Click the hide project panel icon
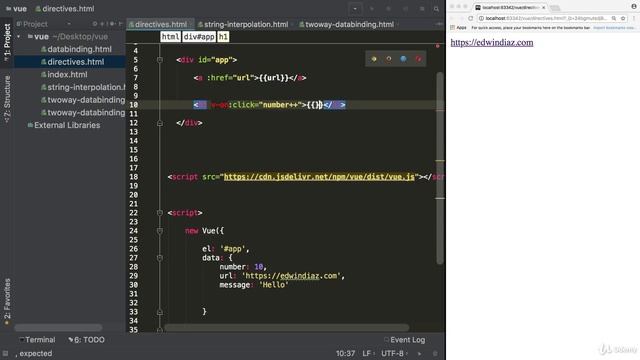This screenshot has width=640, height=360. (x=120, y=24)
